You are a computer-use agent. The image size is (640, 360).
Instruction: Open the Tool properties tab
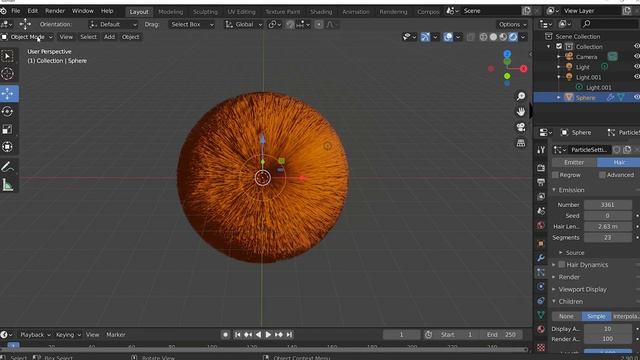[x=541, y=150]
